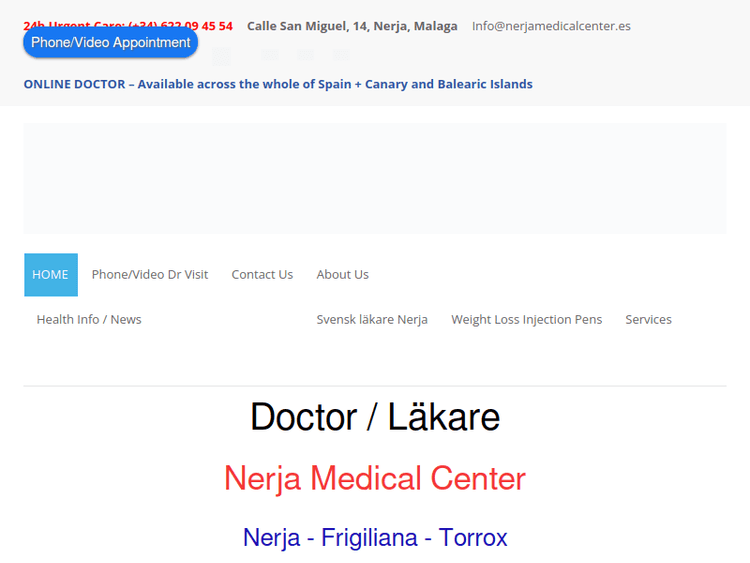The image size is (750, 563).
Task: Click the Nerja - Frigiliana - Torrox text
Action: (375, 538)
